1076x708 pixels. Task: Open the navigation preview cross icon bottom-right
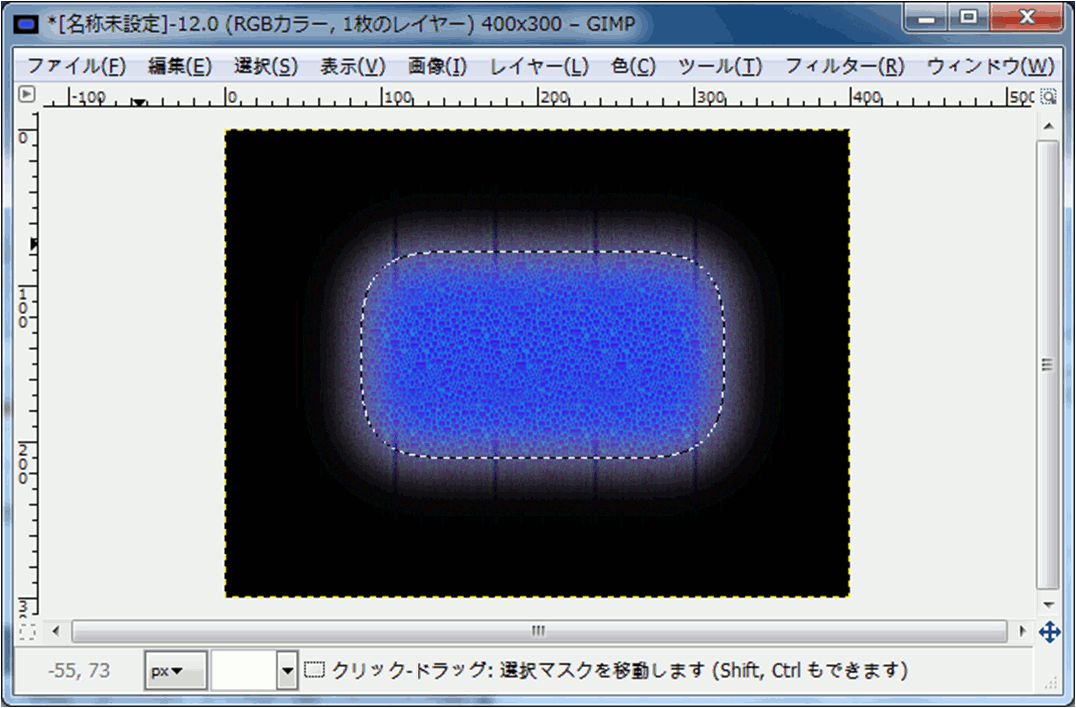coord(1049,633)
